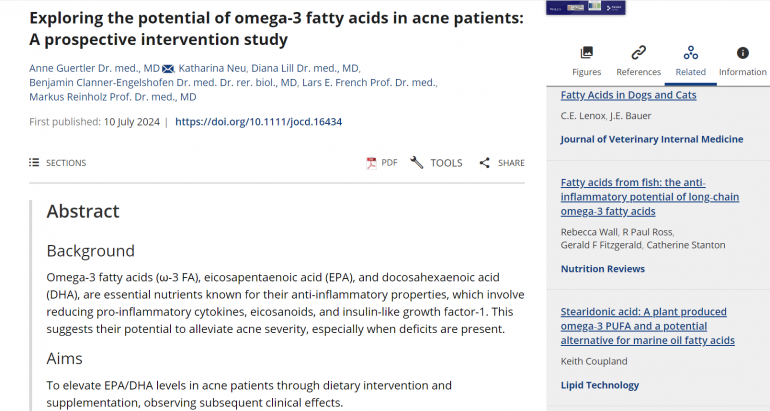Click the journal cover thumbnail
The height and width of the screenshot is (411, 770).
coord(586,6)
